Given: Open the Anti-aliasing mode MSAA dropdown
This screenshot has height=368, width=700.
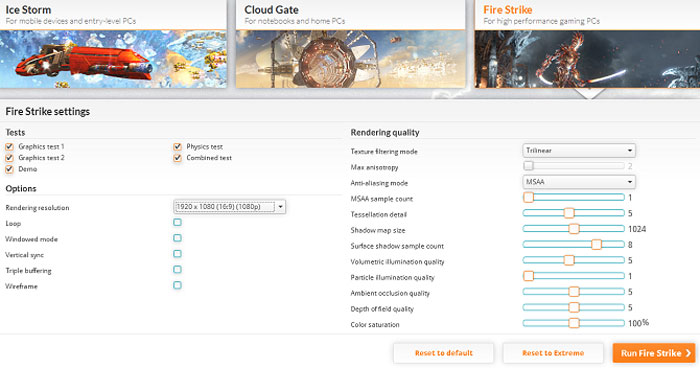Looking at the screenshot, I should coord(579,182).
